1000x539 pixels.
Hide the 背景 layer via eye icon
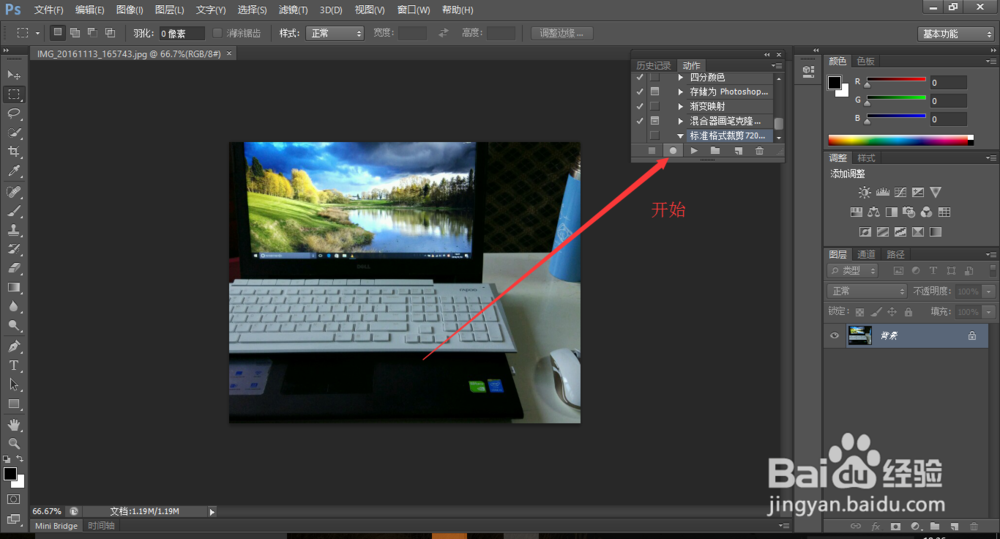pos(834,336)
